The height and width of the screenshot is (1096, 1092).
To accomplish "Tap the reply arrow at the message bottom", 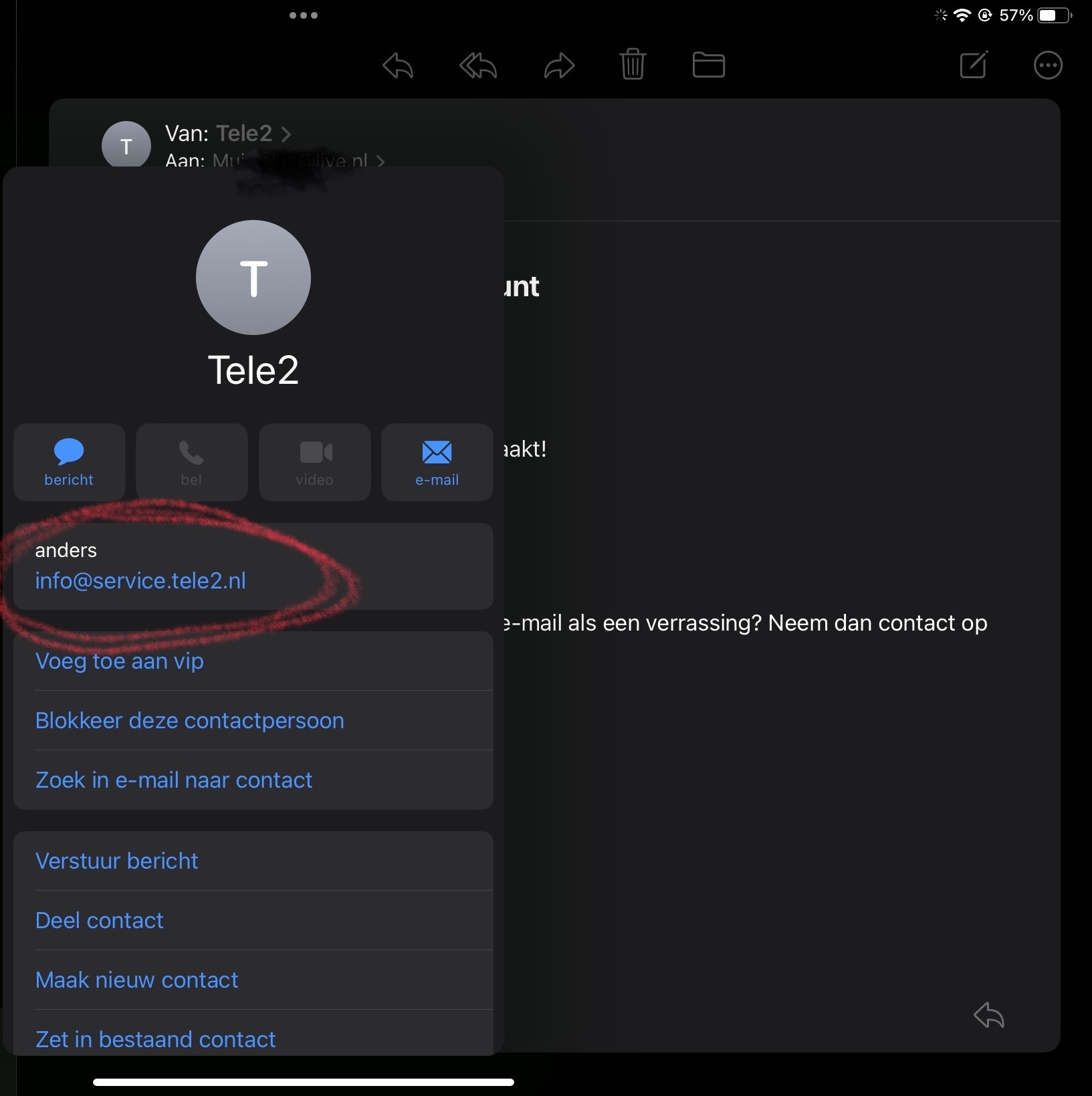I will (x=989, y=1015).
